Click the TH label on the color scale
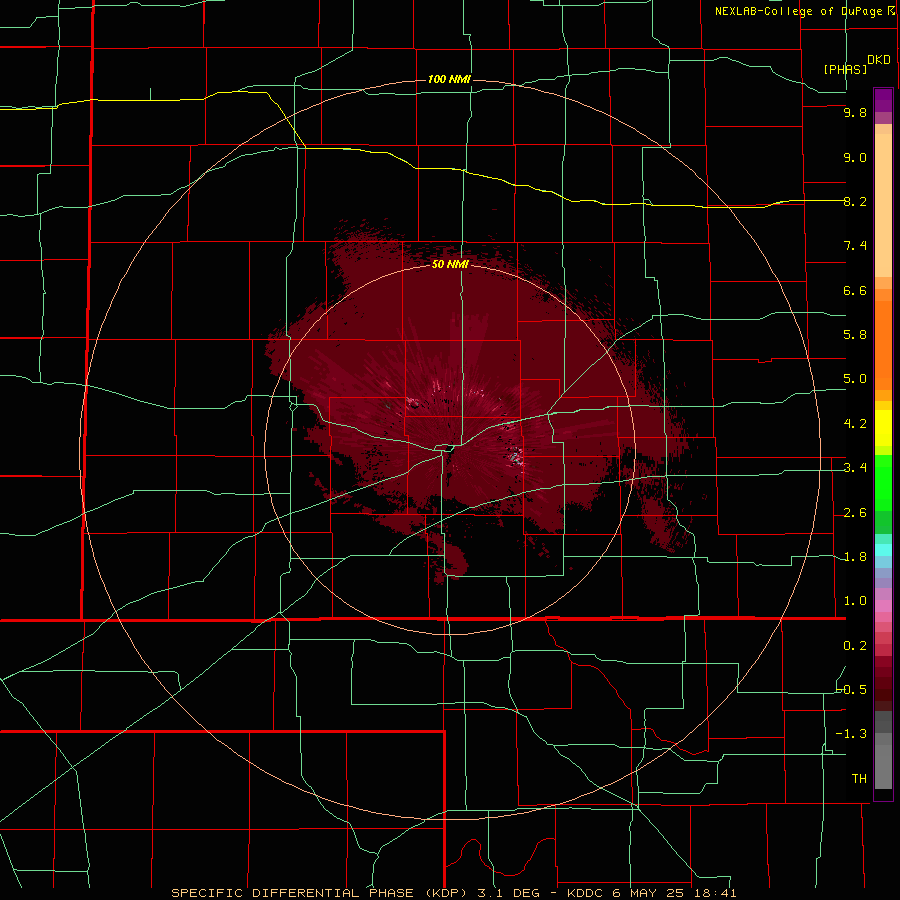This screenshot has height=900, width=900. (859, 779)
